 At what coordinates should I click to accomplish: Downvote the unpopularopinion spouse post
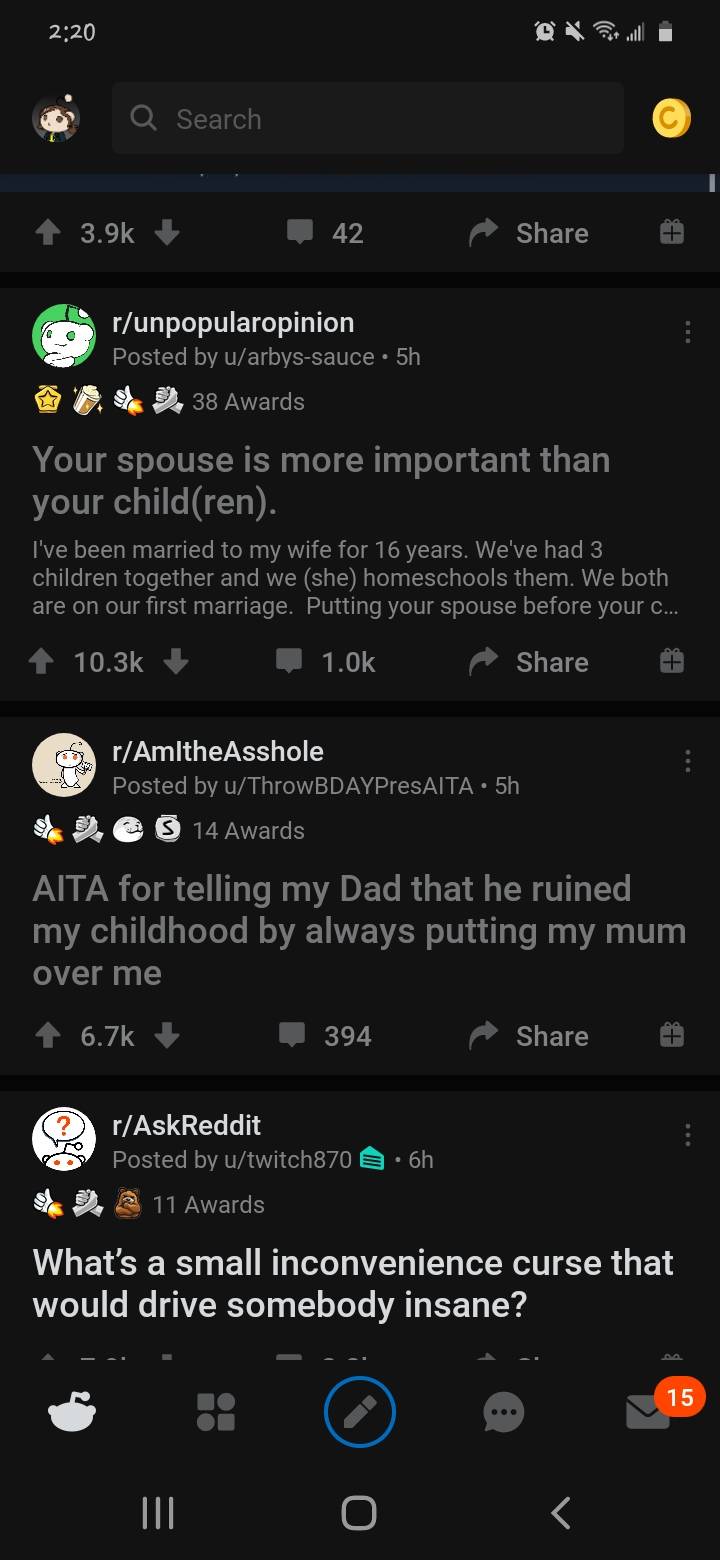tap(176, 662)
